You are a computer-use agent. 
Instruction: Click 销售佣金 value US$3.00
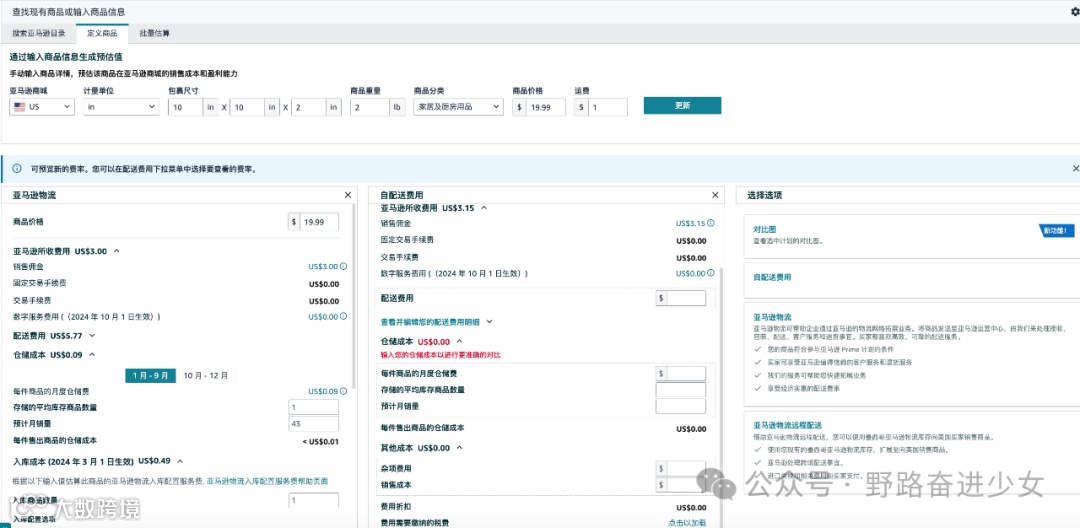(x=323, y=266)
